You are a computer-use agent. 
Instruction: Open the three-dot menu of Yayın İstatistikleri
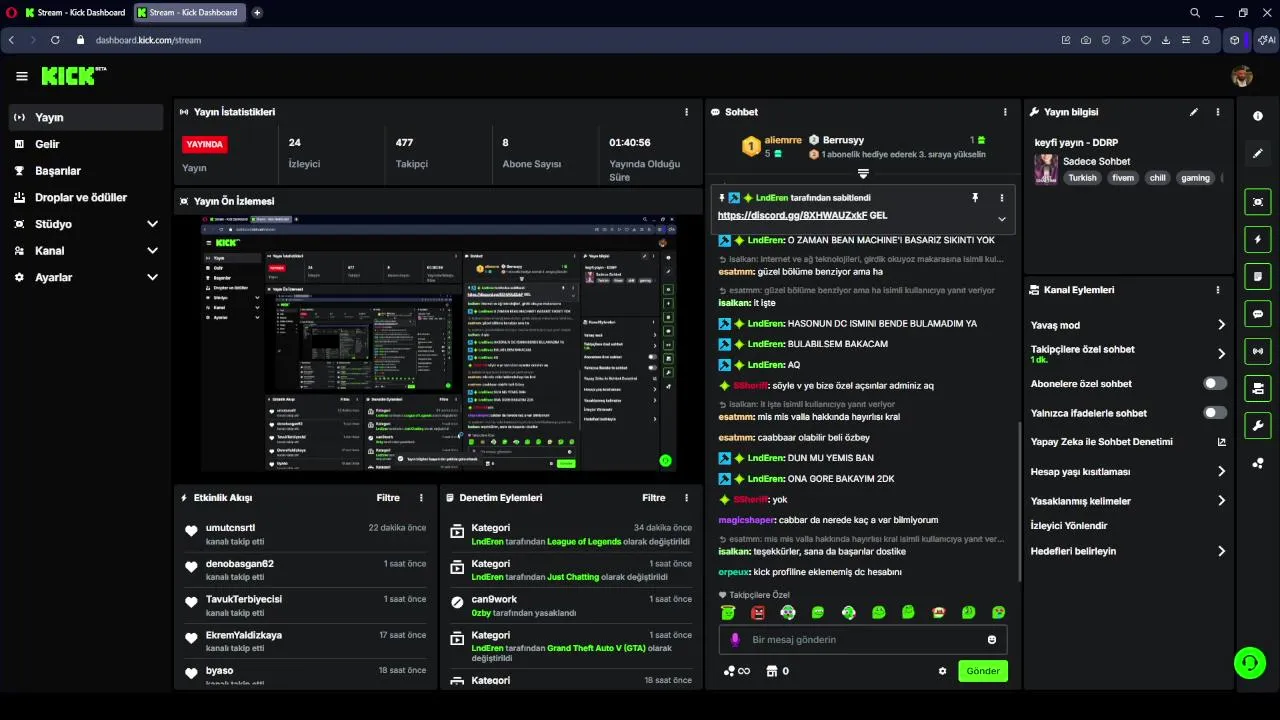(x=686, y=112)
